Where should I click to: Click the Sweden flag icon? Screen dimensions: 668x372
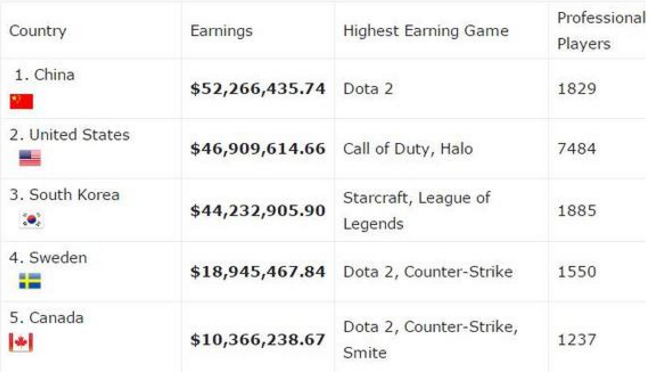click(x=30, y=281)
